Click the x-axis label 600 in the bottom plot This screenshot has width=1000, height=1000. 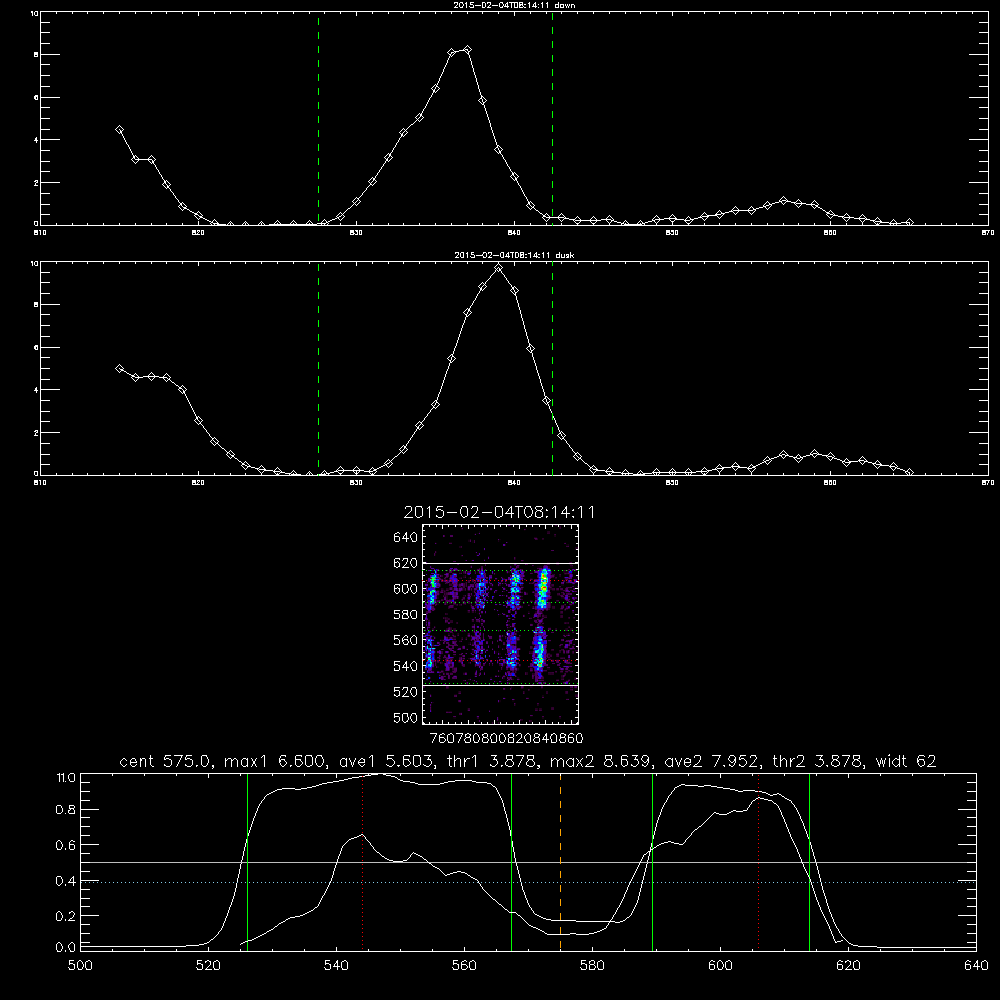point(720,966)
